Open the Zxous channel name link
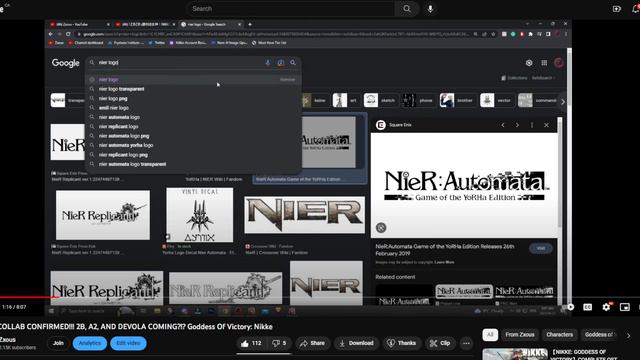The image size is (640, 360). [8, 340]
